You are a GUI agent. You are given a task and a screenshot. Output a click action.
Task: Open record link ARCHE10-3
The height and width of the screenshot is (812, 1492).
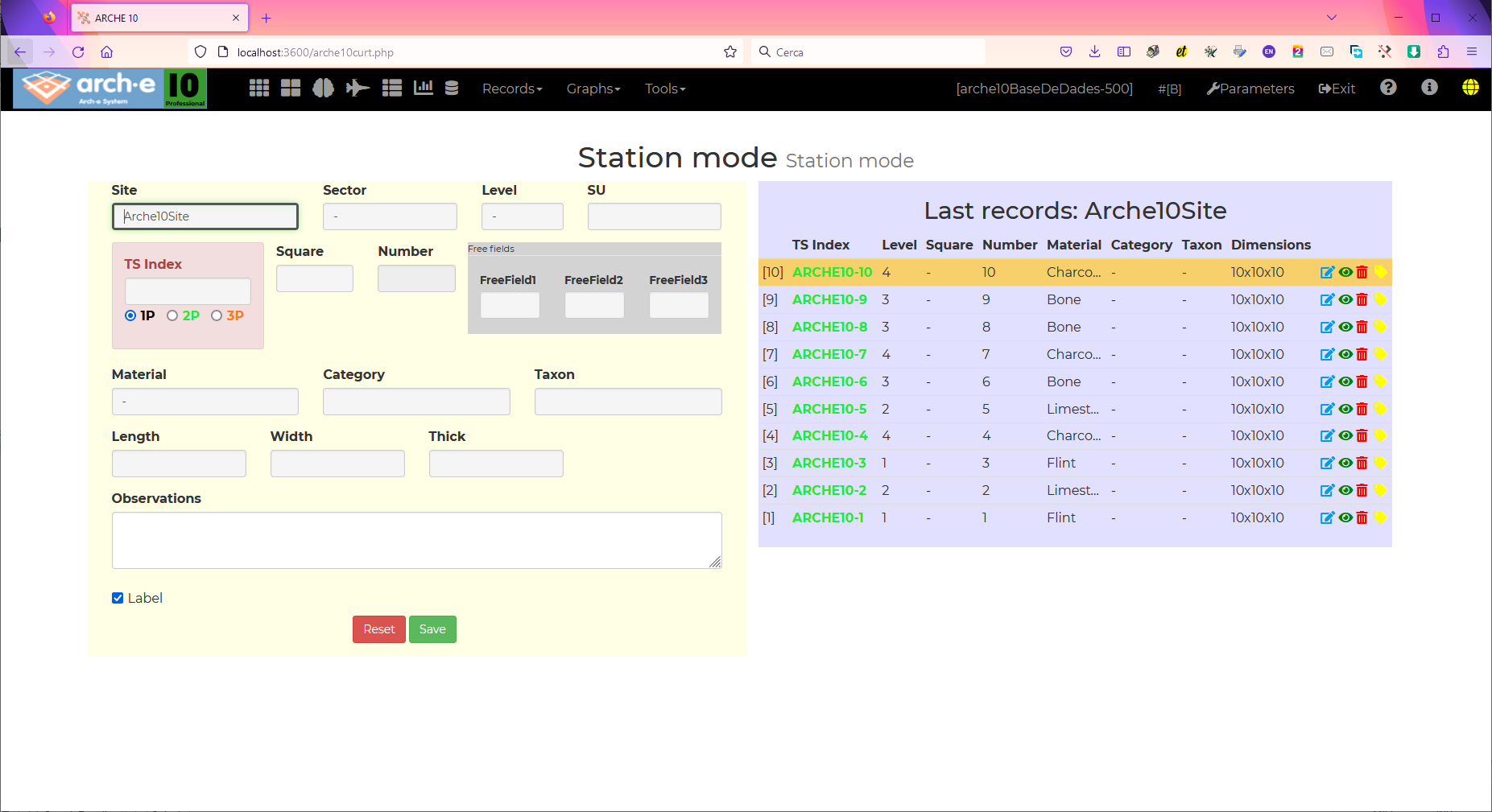point(829,463)
